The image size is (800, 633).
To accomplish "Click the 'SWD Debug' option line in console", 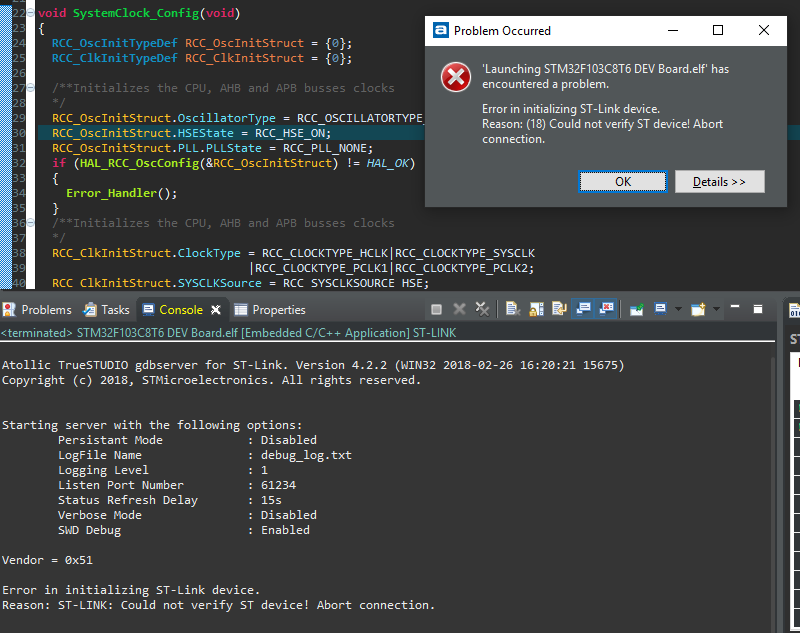I will click(x=184, y=530).
